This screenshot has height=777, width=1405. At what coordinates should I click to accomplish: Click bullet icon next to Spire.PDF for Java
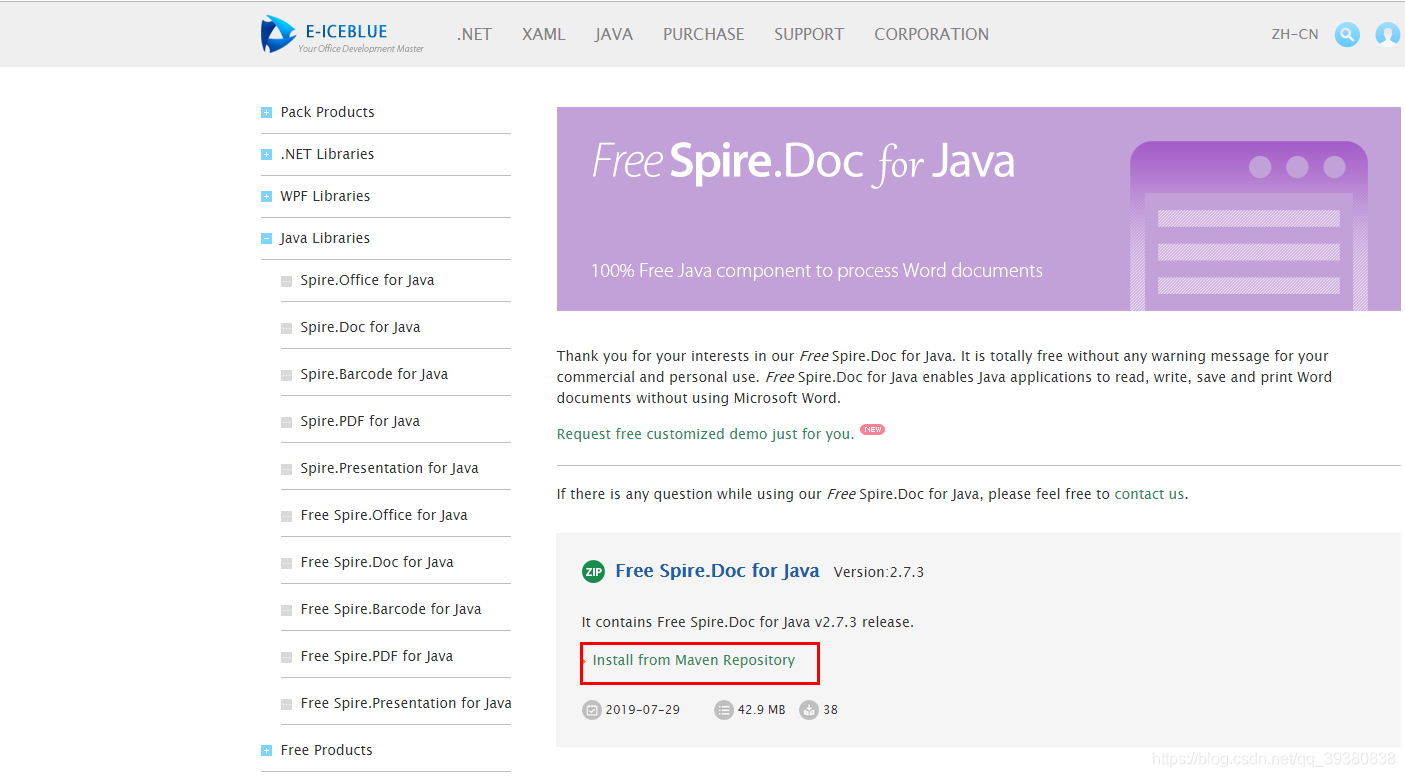tap(287, 423)
